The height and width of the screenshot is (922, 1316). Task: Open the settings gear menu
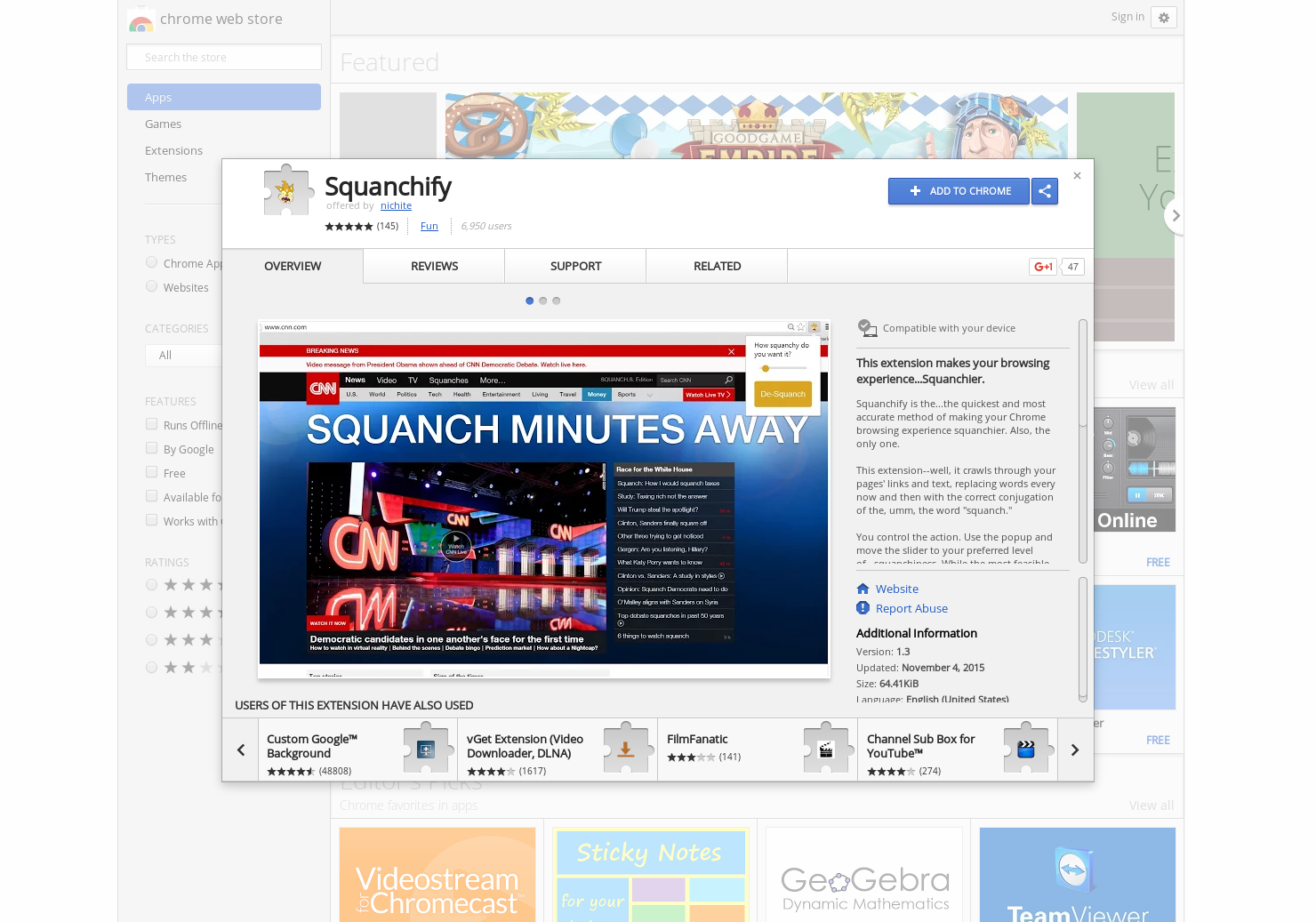click(1164, 17)
